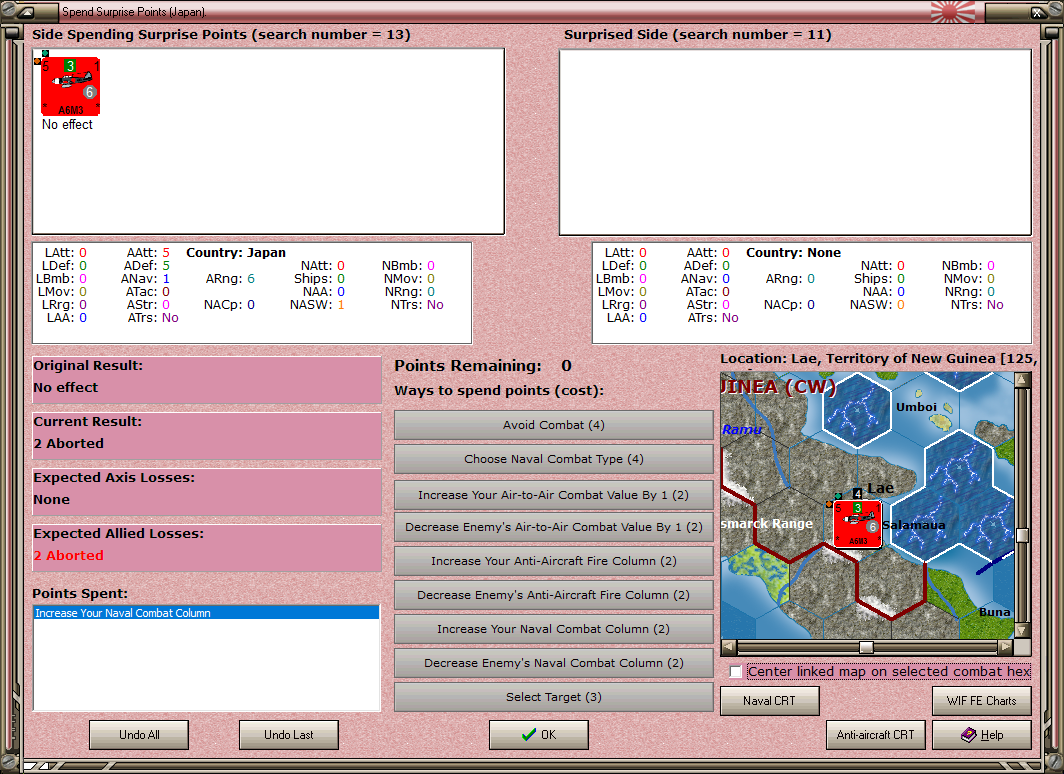Viewport: 1064px width, 774px height.
Task: Close the Spend Surprise Points window
Action: [x=1038, y=12]
